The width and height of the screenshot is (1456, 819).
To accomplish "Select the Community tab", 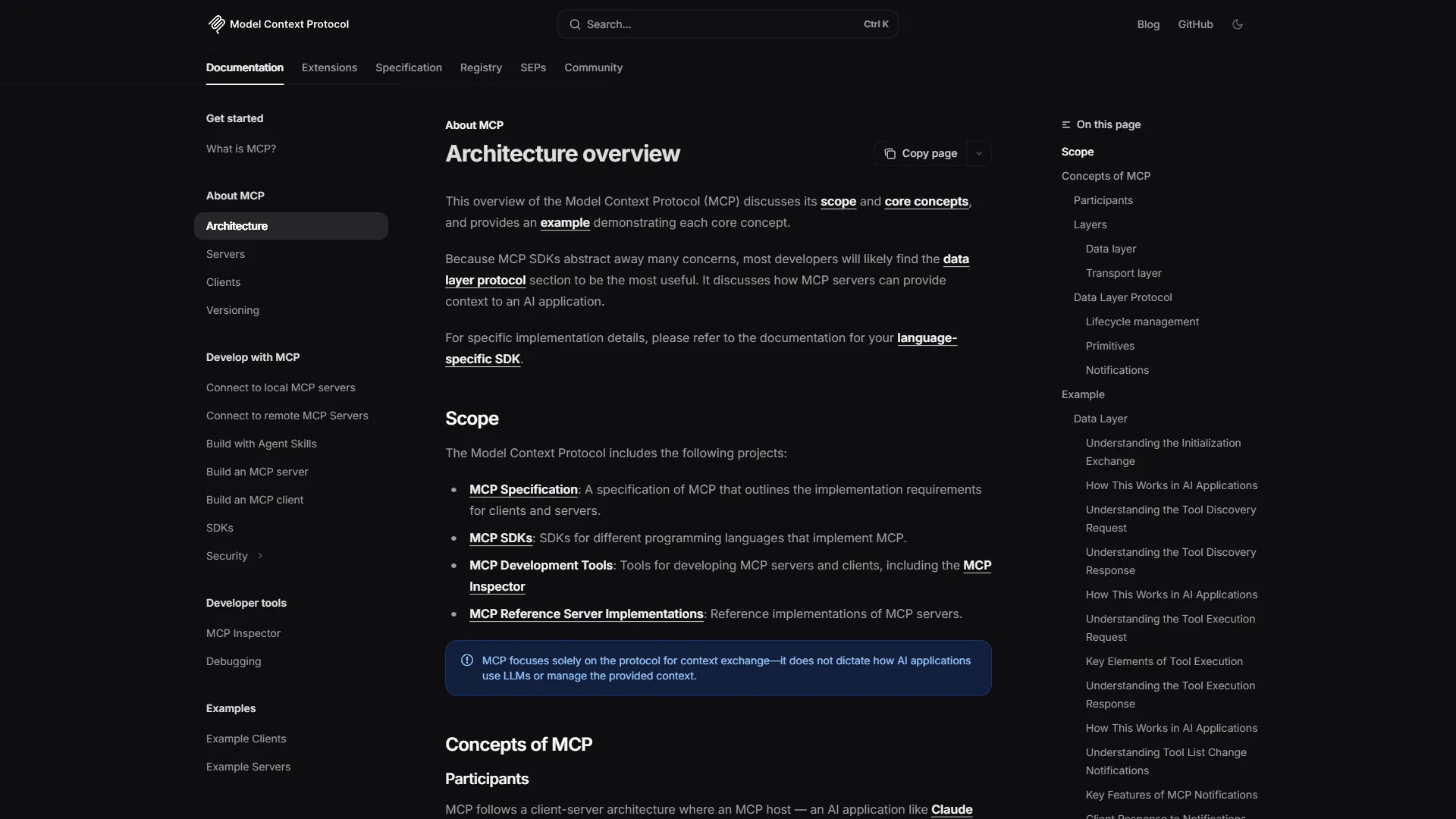I will [x=593, y=67].
